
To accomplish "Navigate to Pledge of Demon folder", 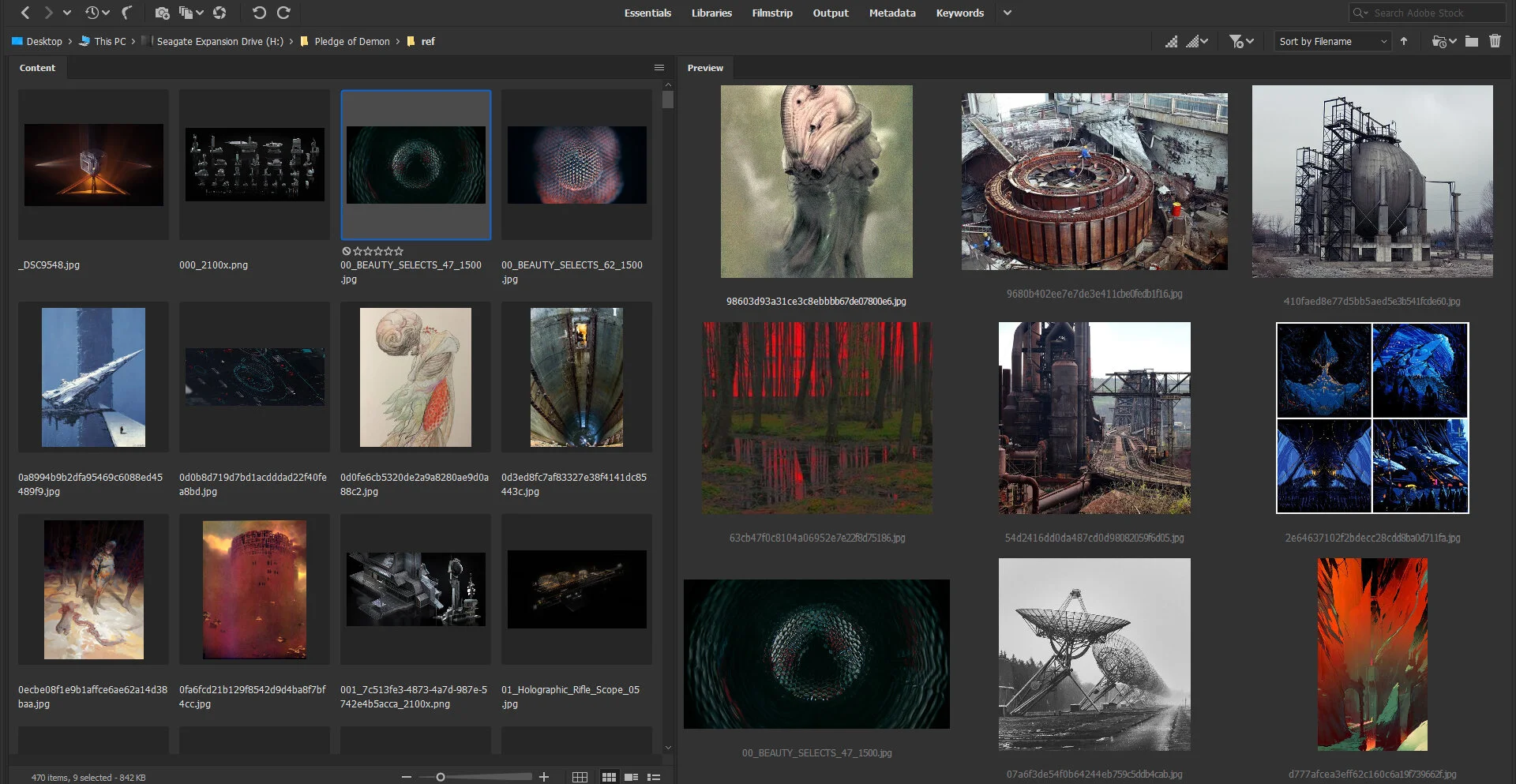I will click(351, 41).
